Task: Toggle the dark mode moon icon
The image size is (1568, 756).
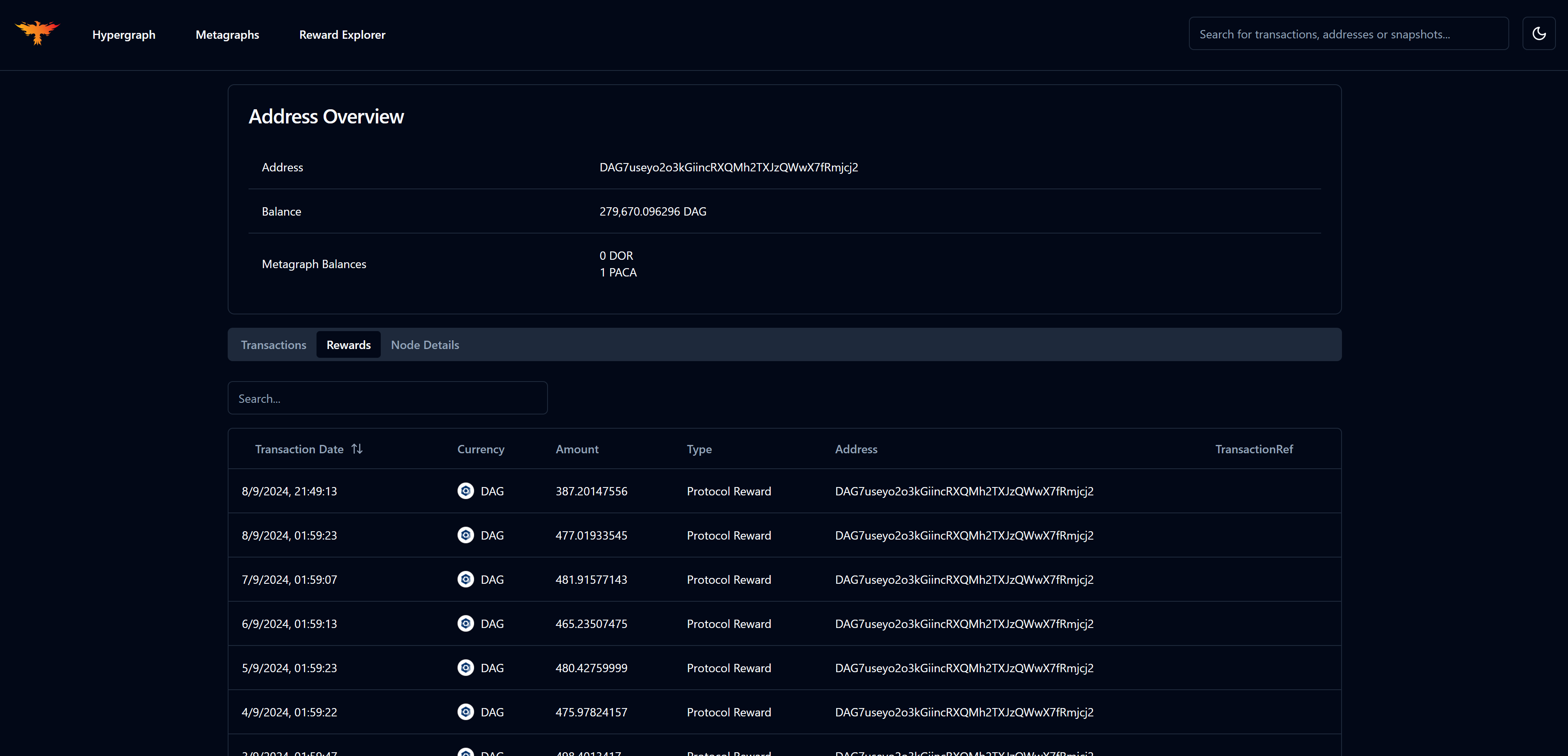Action: coord(1538,34)
